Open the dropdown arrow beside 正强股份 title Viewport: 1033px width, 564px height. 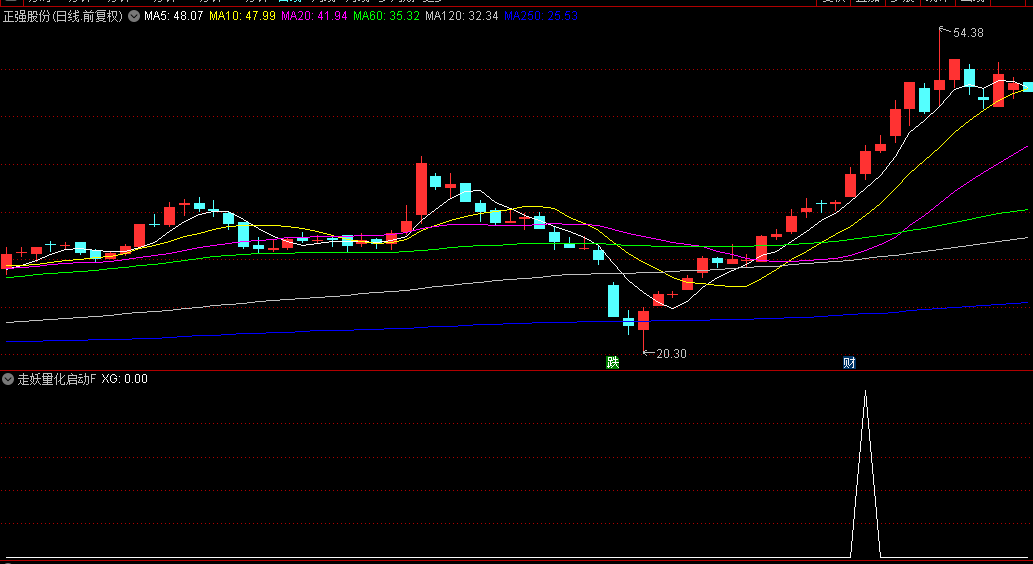click(134, 16)
